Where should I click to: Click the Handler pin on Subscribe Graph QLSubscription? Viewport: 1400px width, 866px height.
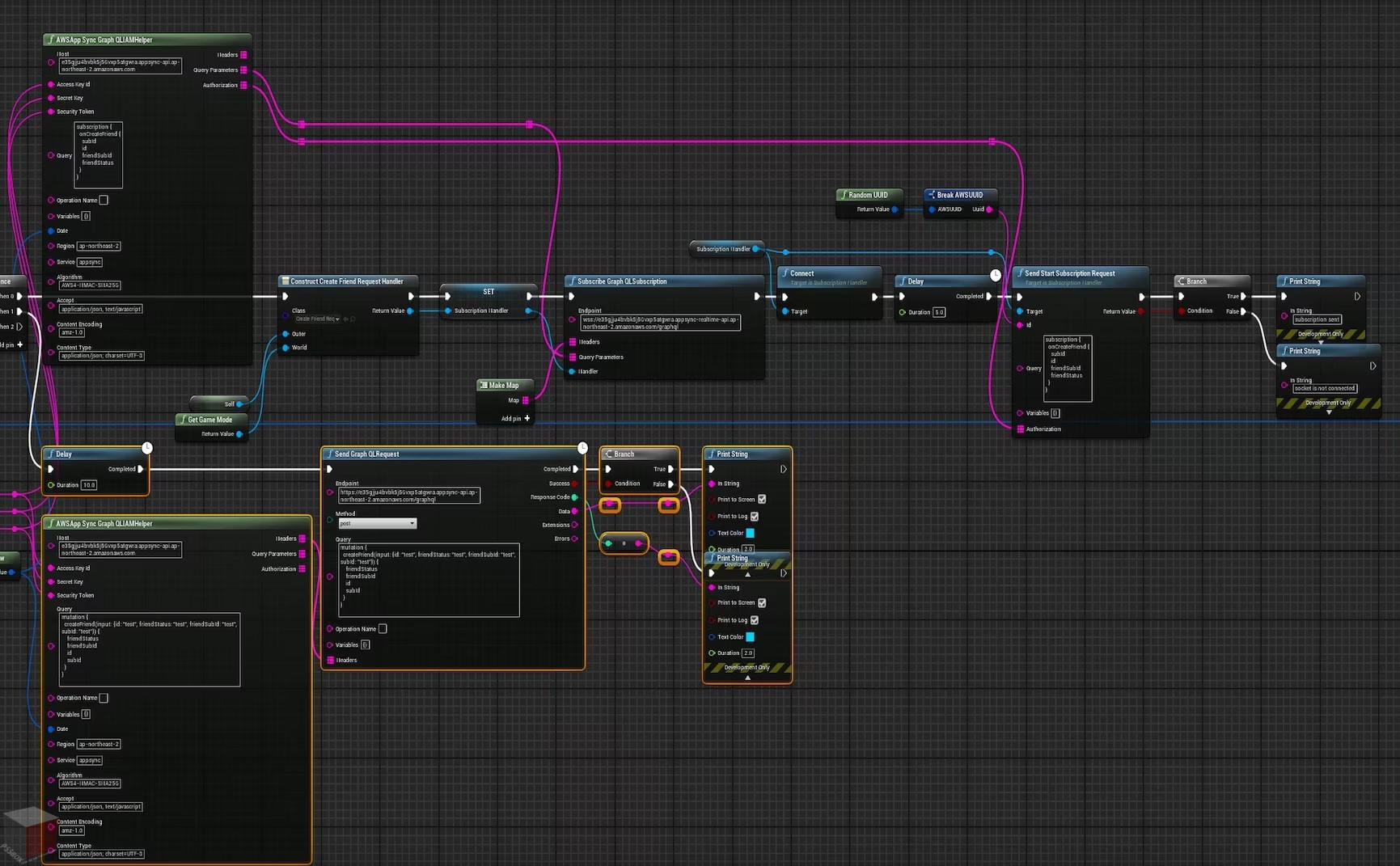pos(573,371)
